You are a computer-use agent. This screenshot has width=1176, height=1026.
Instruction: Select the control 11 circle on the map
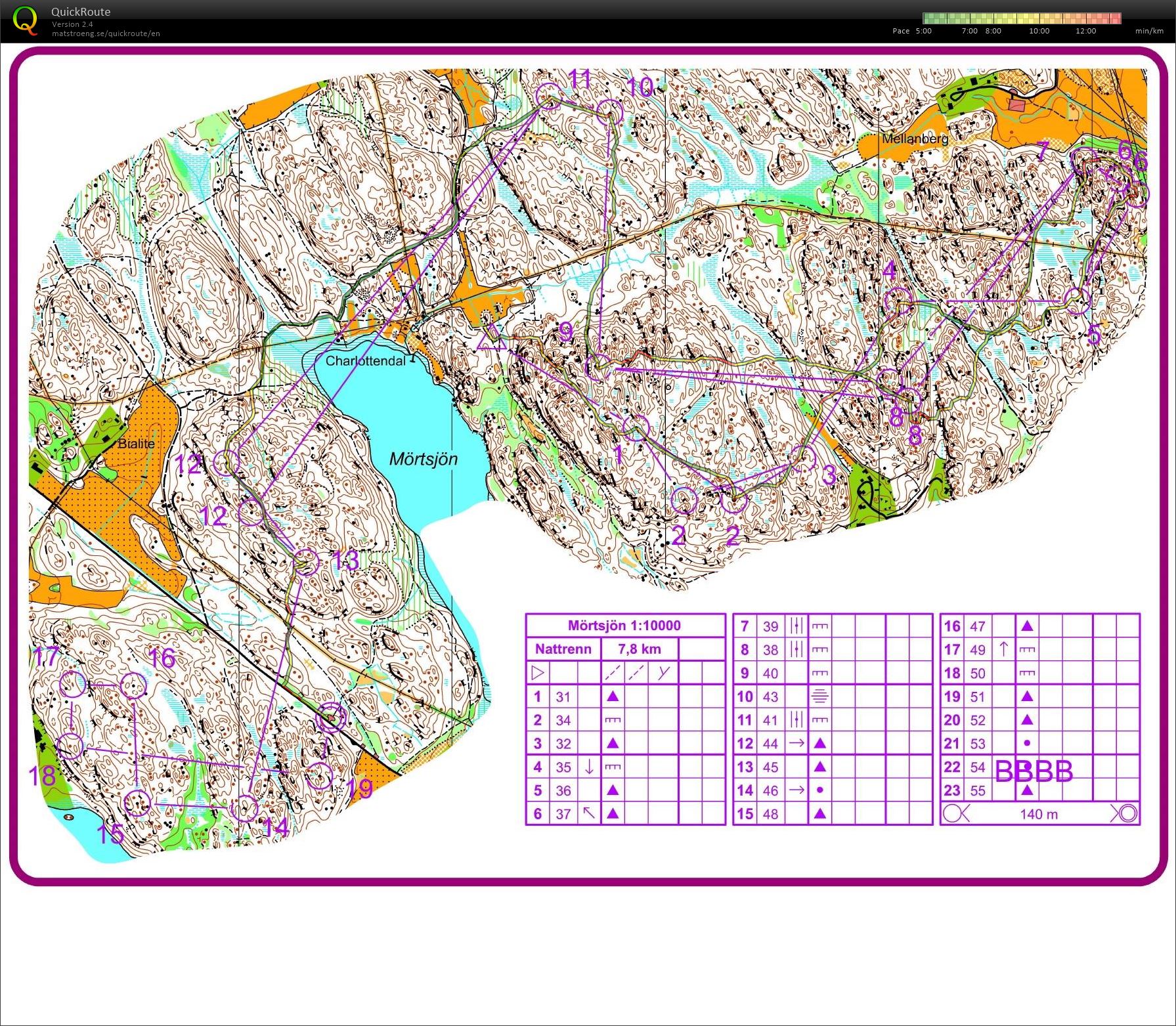click(x=548, y=96)
